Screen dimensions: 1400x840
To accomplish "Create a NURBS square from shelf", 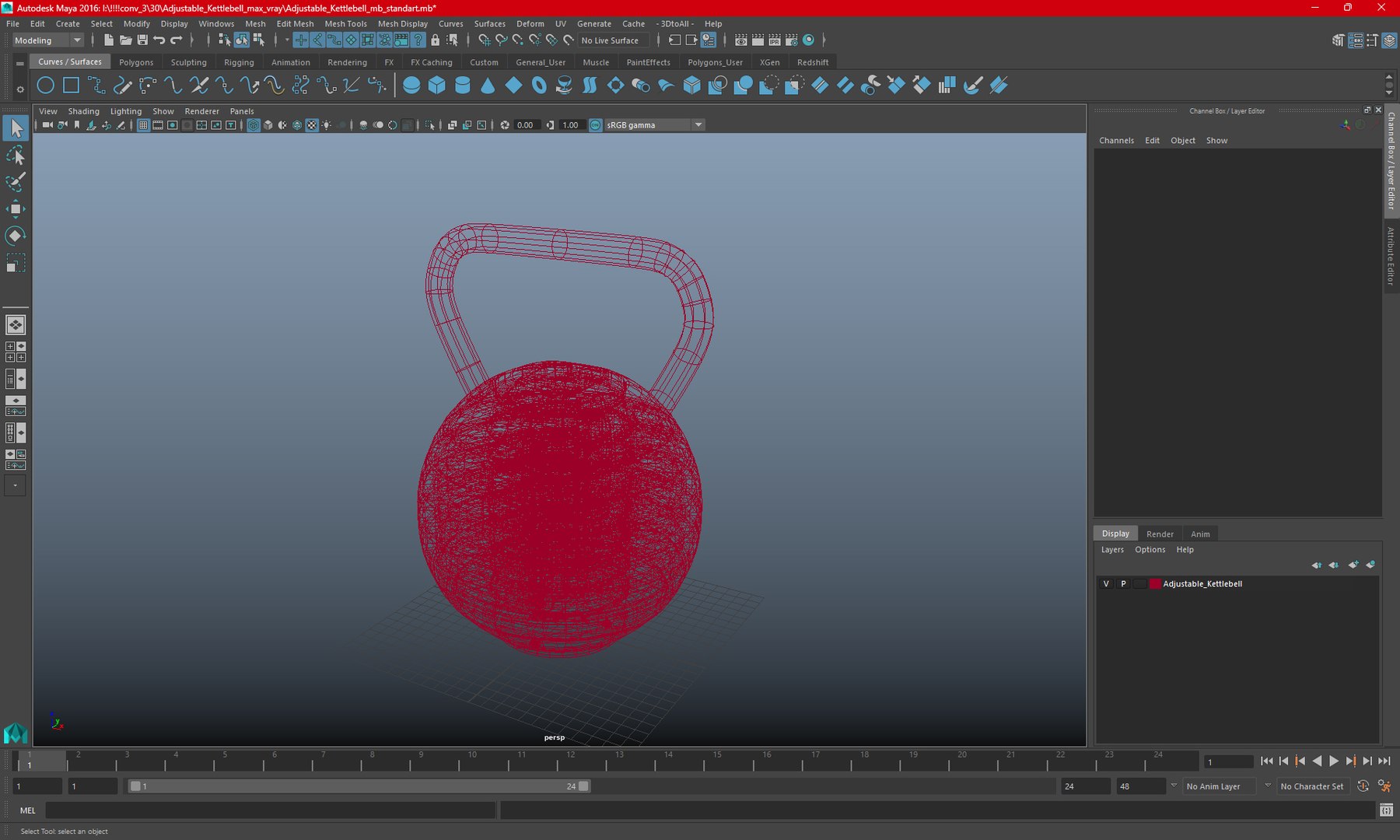I will tap(72, 86).
